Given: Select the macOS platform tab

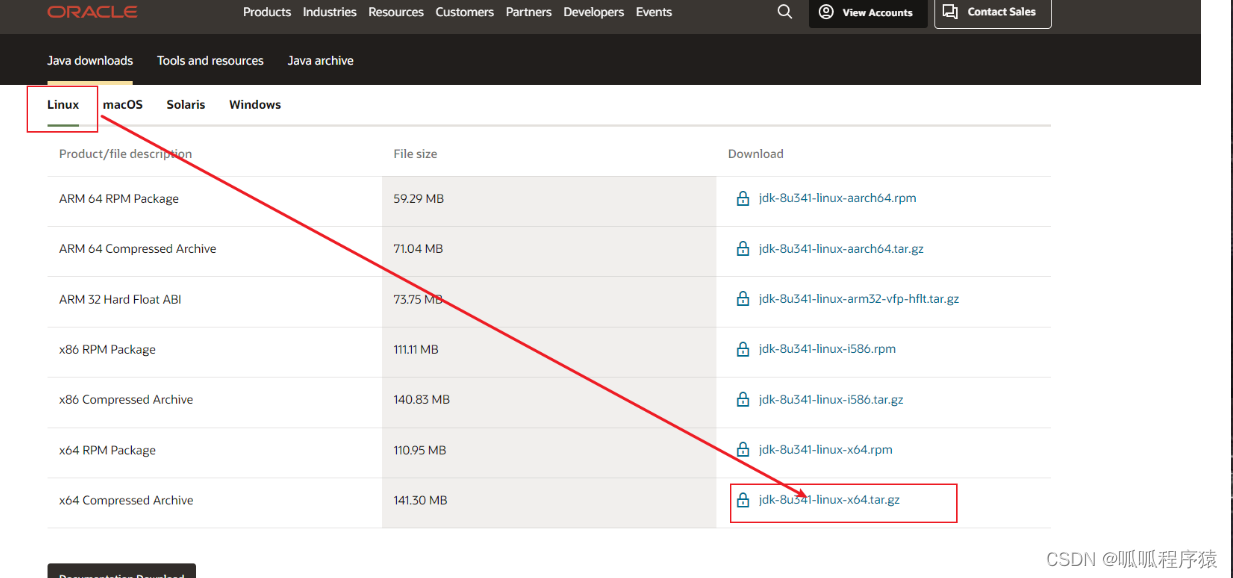Looking at the screenshot, I should pos(123,105).
